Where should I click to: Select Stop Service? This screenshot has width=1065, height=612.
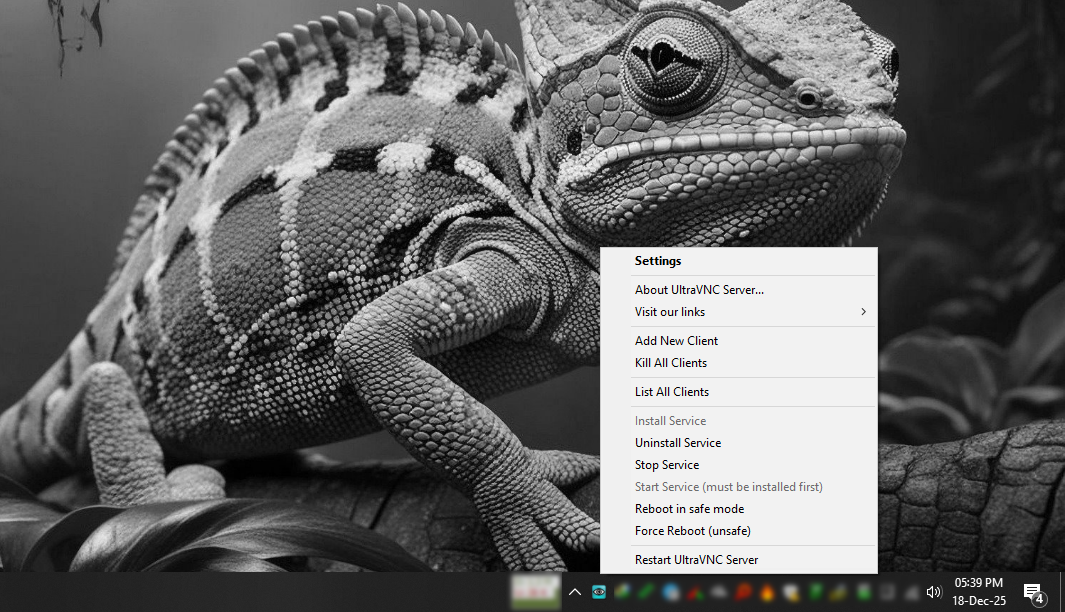(x=667, y=464)
